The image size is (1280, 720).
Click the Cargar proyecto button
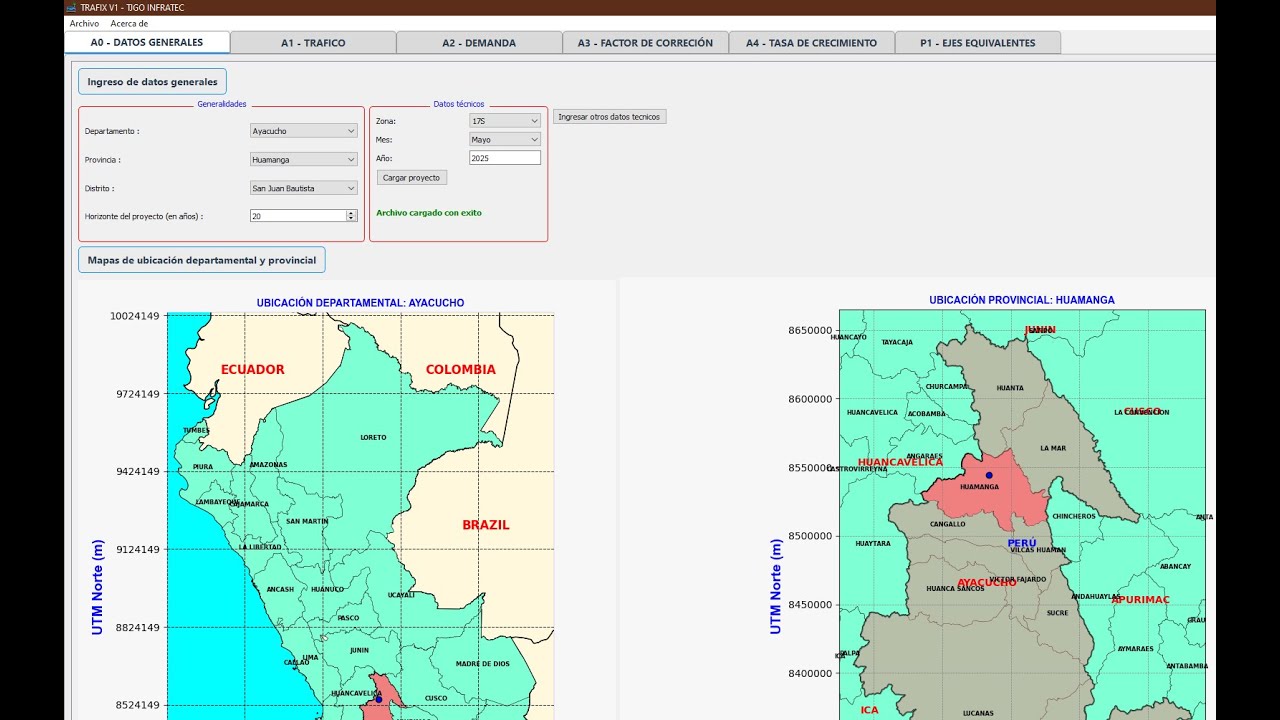[411, 177]
